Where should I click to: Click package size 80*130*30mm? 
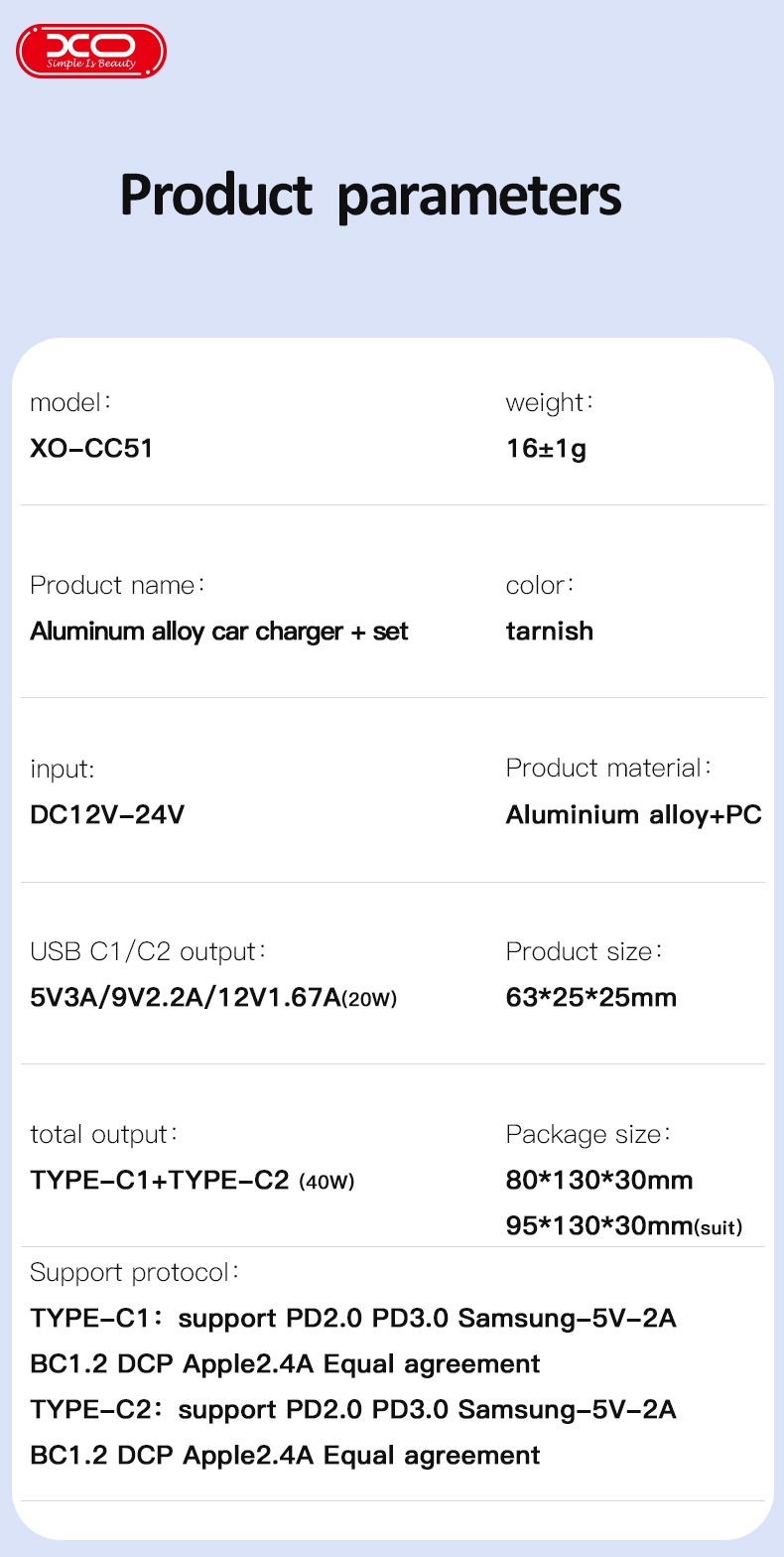coord(598,1181)
